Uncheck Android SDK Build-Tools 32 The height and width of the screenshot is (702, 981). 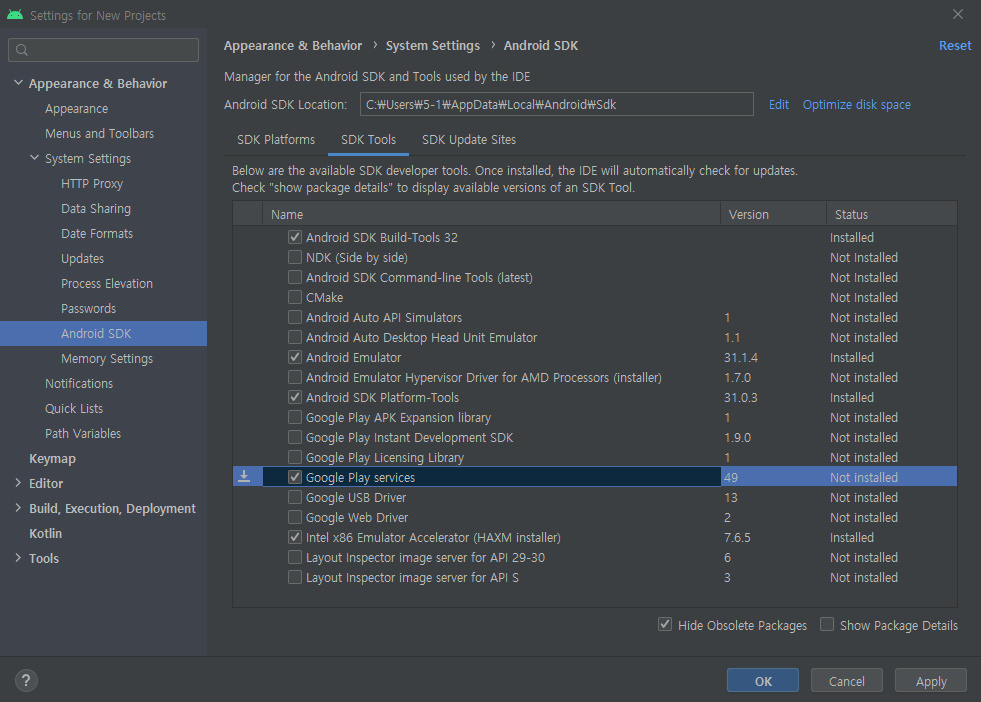click(295, 237)
